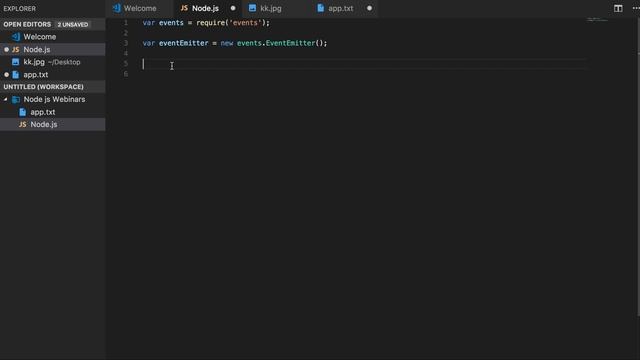Viewport: 640px width, 360px height.
Task: Switch to the app.txt tab
Action: tap(340, 8)
